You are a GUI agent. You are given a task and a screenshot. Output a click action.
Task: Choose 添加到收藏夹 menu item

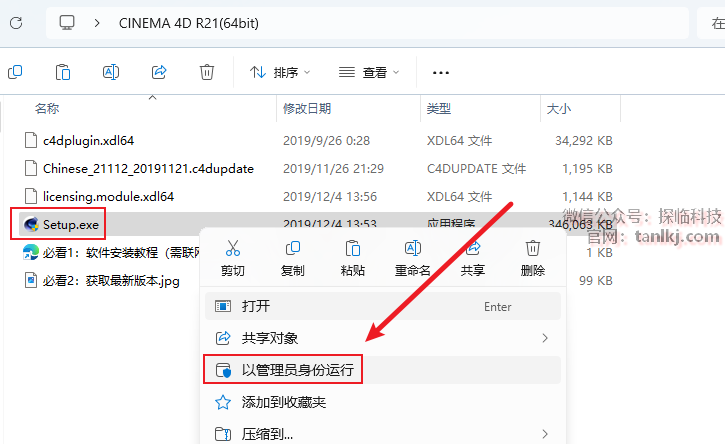pos(383,402)
